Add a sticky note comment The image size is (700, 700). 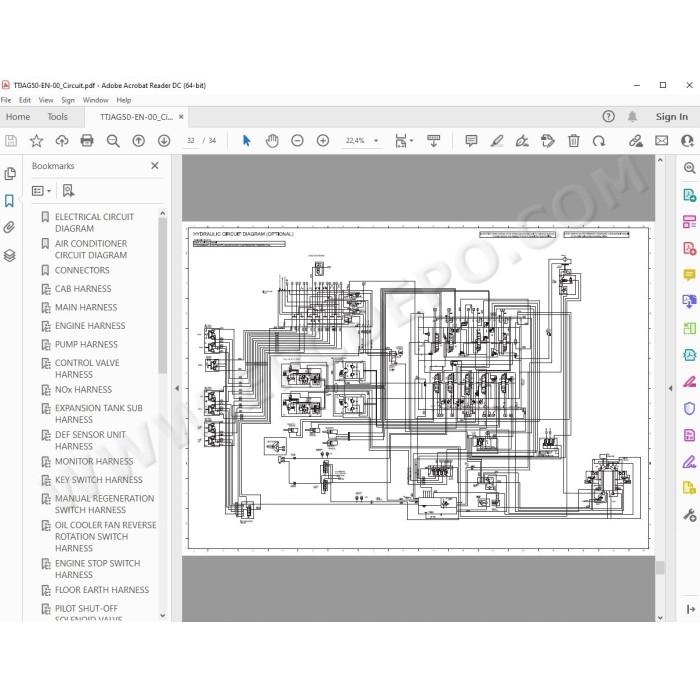click(x=471, y=141)
